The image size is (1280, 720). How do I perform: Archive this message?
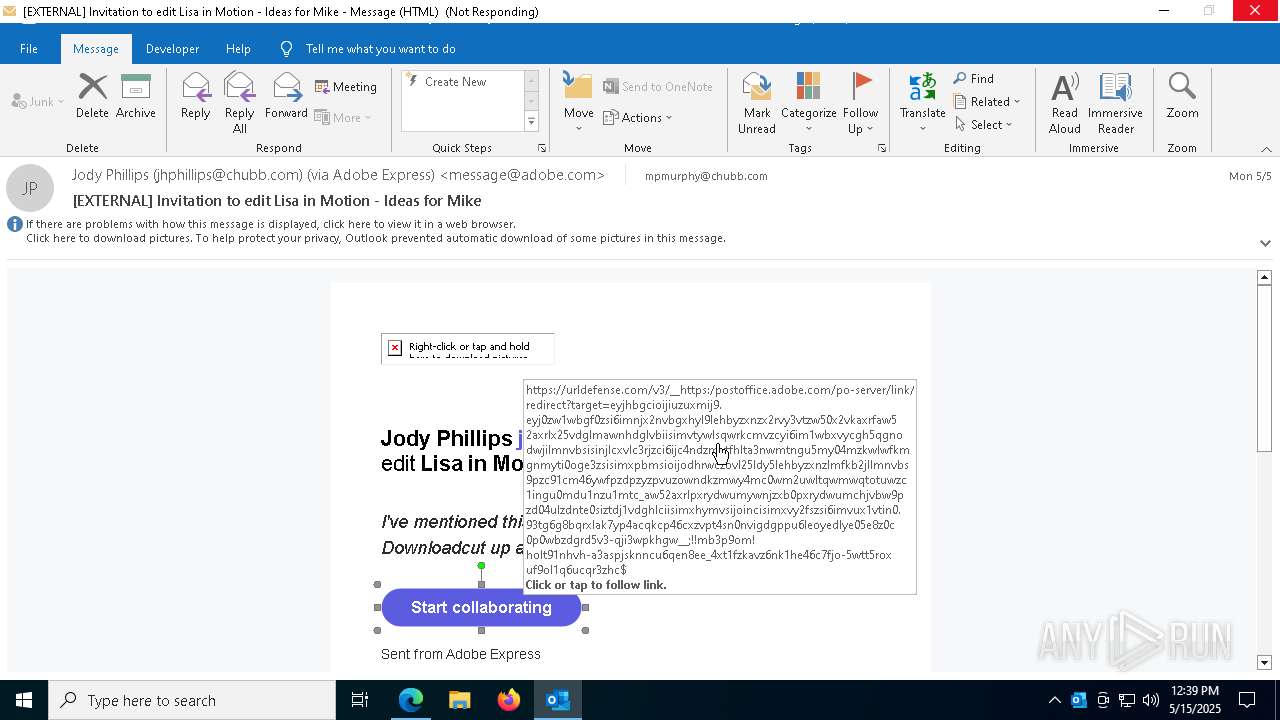click(x=136, y=97)
